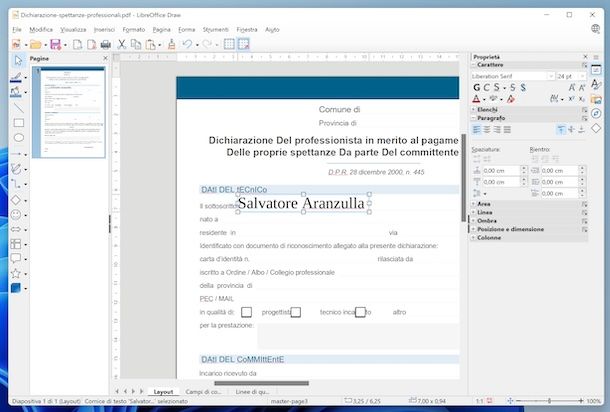Screen dimensions: 610x412
Task: Close the Proprietà sidebar
Action: pos(585,57)
